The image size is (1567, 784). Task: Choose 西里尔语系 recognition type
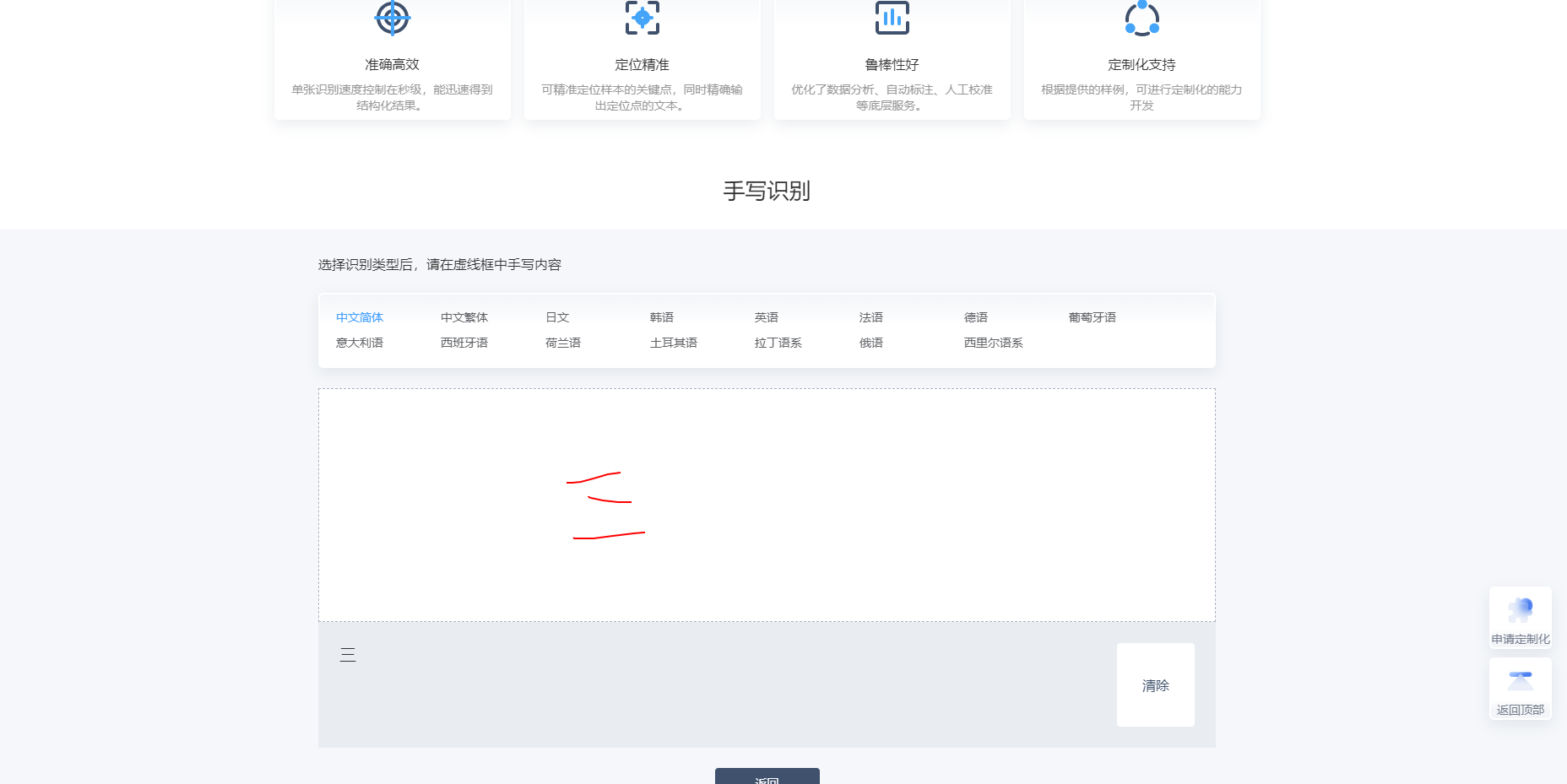[994, 343]
